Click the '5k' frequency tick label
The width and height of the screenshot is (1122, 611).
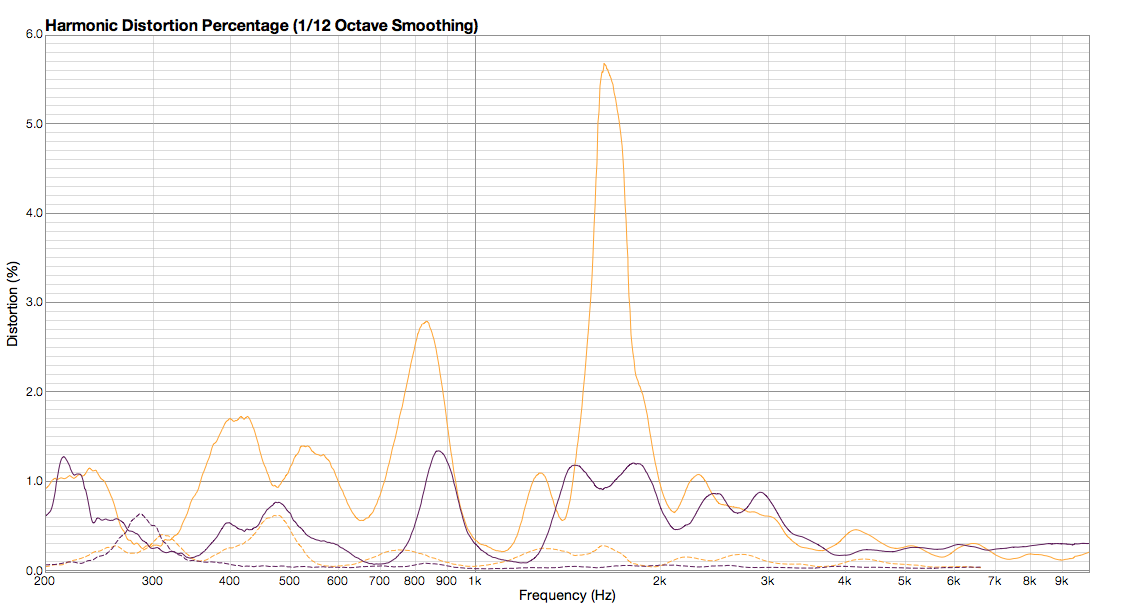click(x=905, y=581)
